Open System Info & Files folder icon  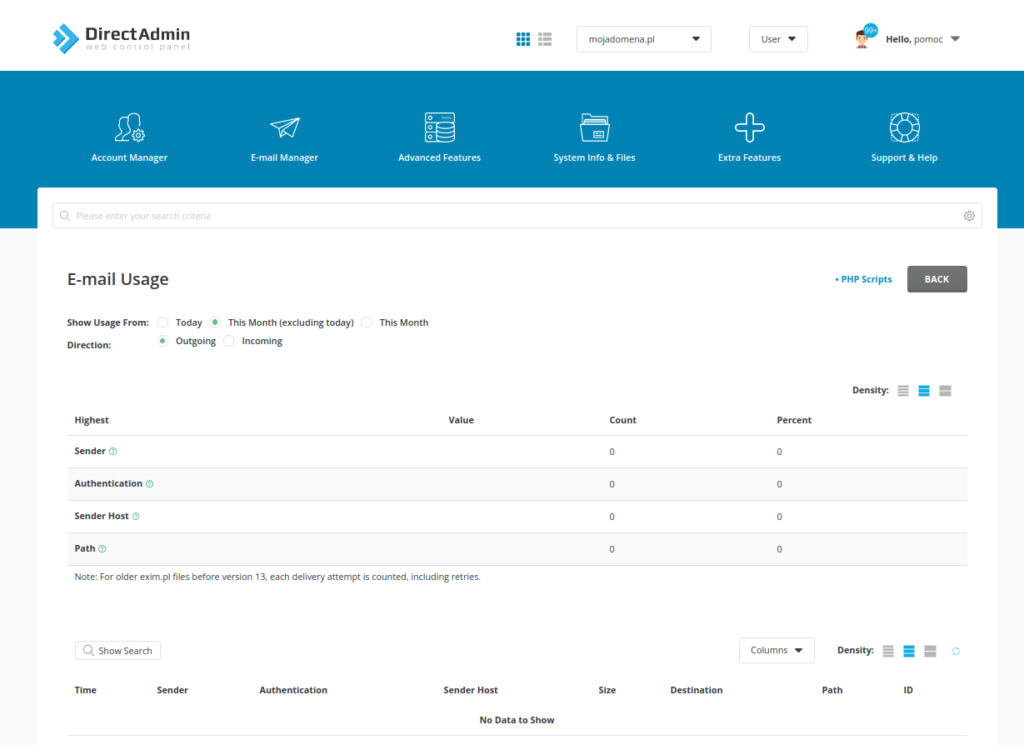point(594,127)
